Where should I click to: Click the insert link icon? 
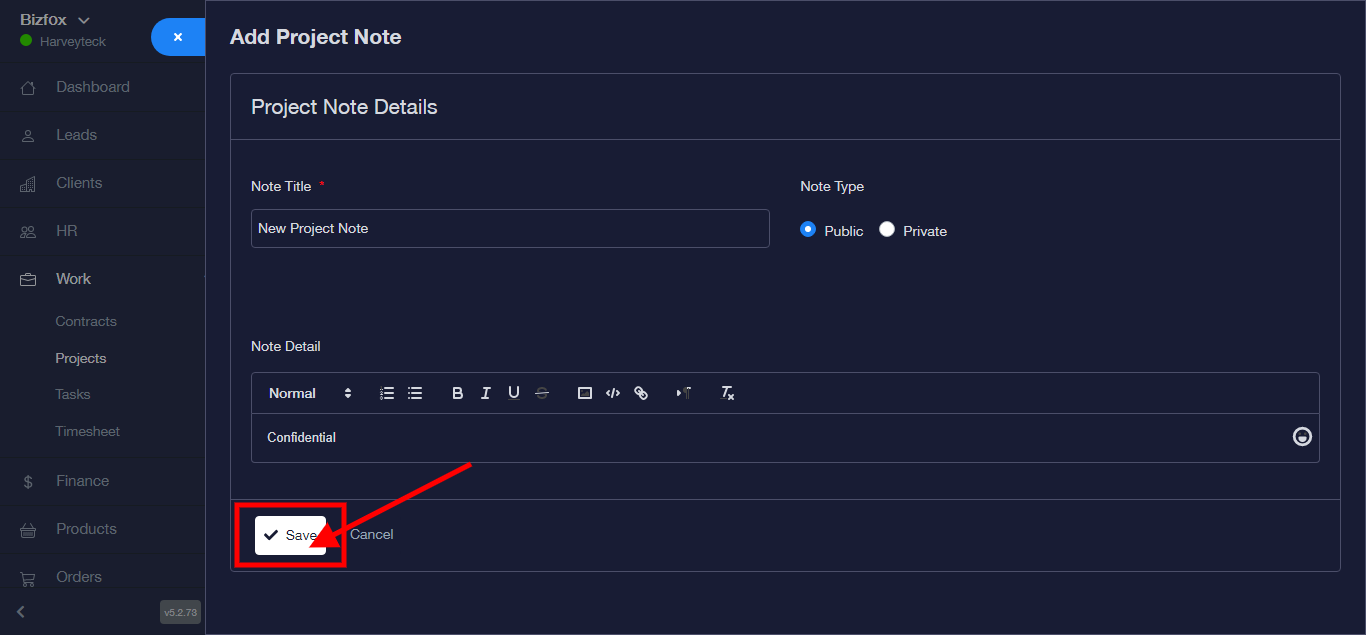click(641, 393)
